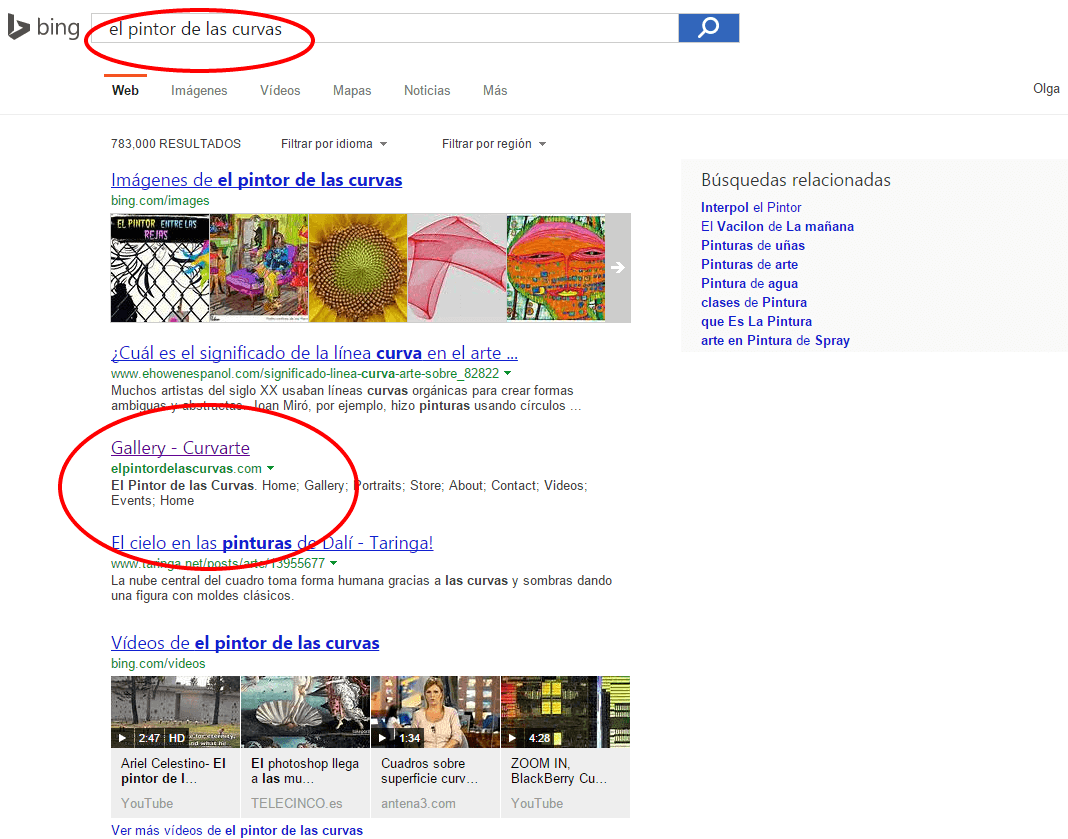Open the Noticias tab
Screen dimensions: 1068x839
427,90
